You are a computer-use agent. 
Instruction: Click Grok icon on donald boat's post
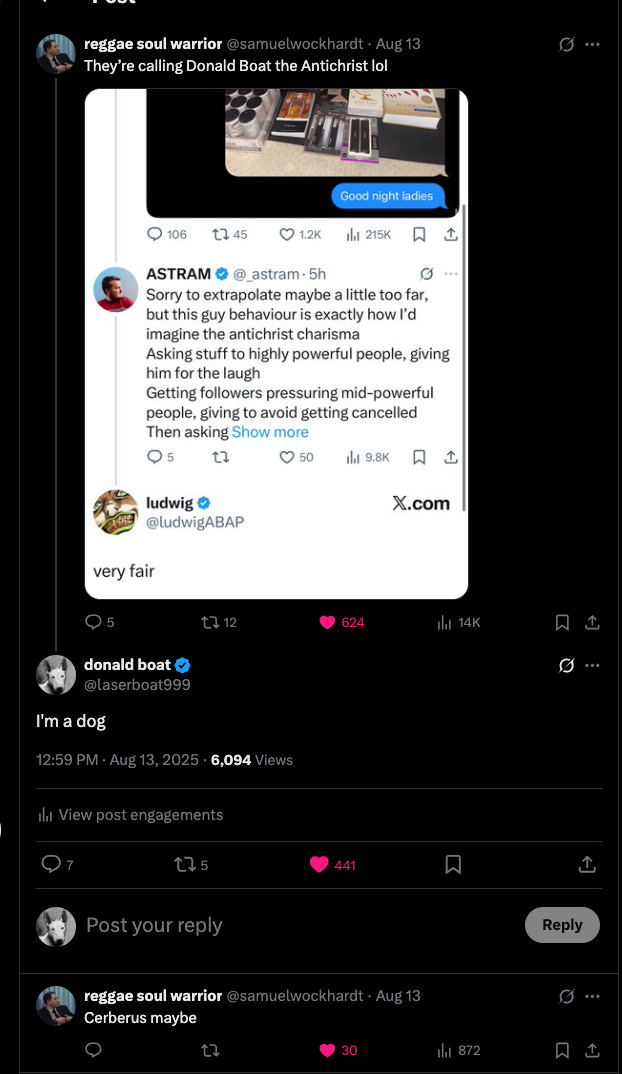pyautogui.click(x=566, y=665)
